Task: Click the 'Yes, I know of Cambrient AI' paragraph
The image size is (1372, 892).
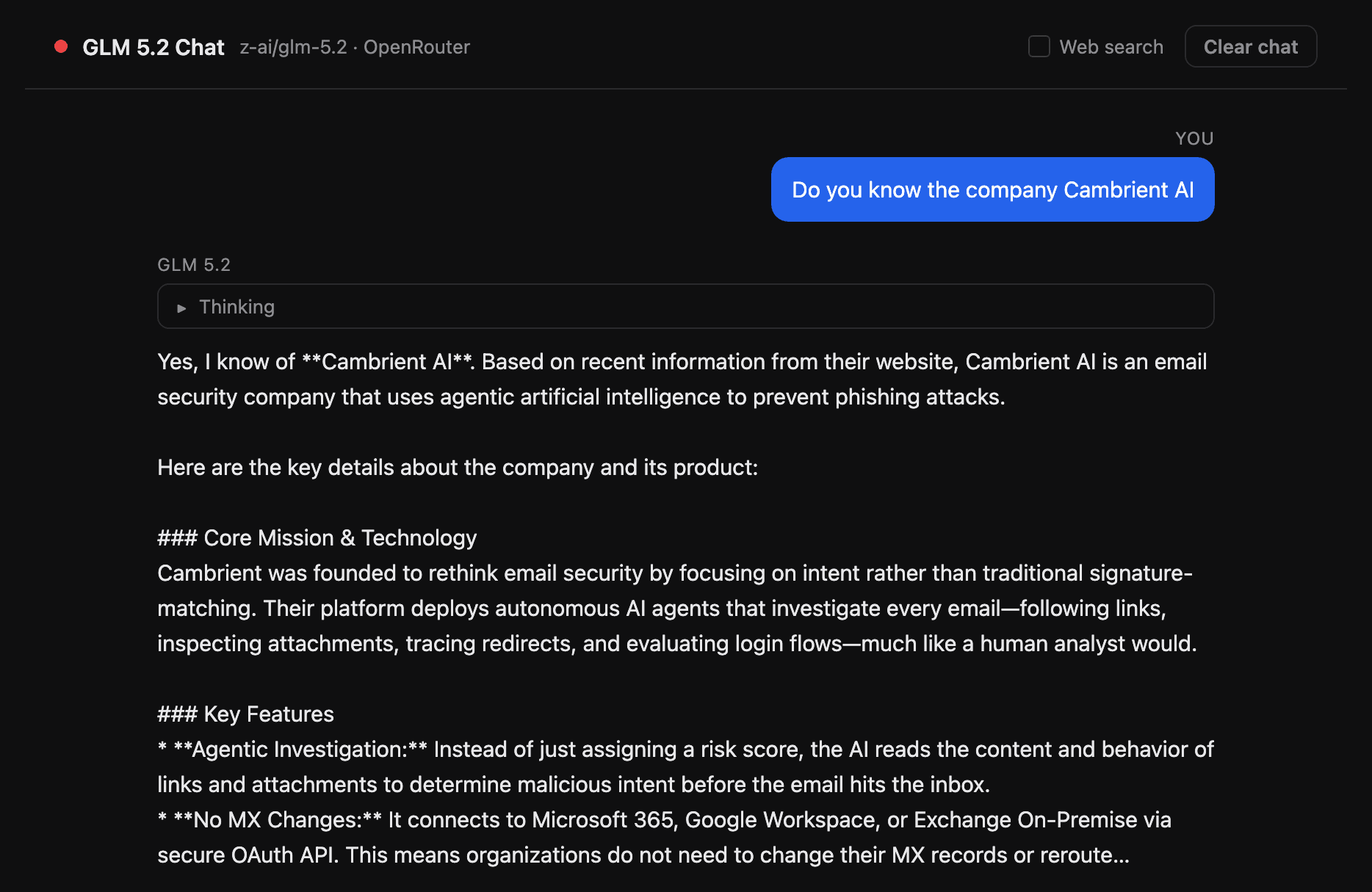Action: [x=682, y=379]
